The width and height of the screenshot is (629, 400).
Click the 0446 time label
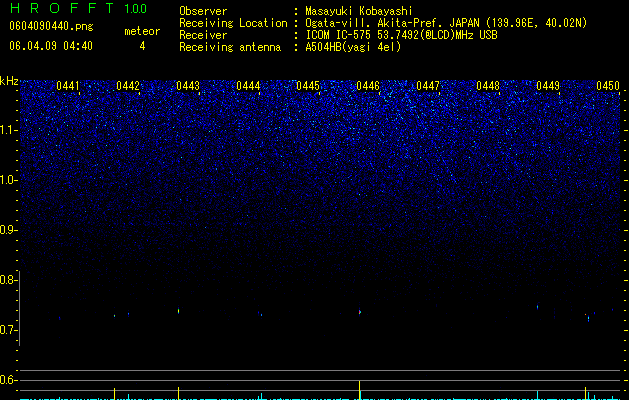click(x=368, y=86)
